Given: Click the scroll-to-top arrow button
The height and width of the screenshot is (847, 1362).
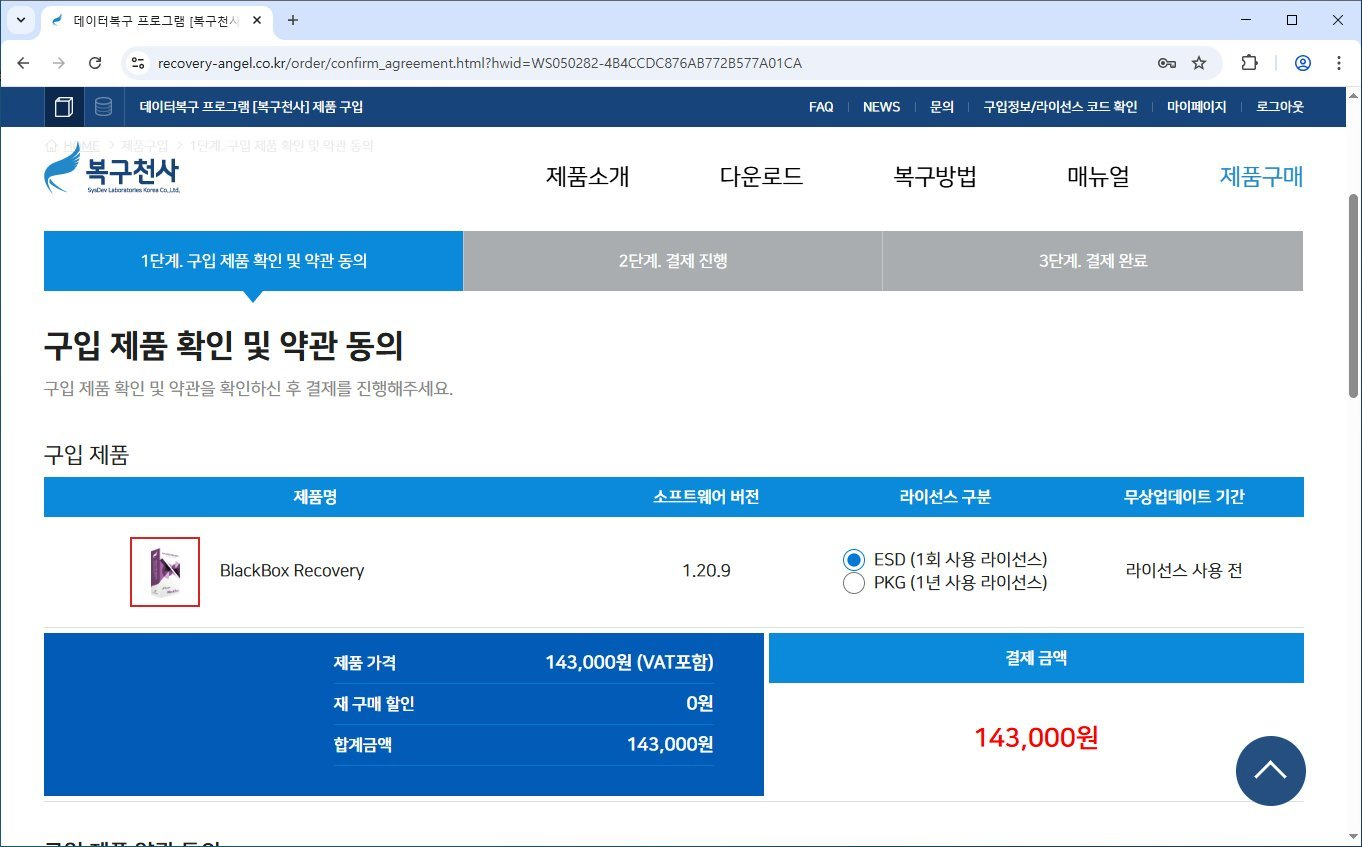Looking at the screenshot, I should [x=1270, y=771].
